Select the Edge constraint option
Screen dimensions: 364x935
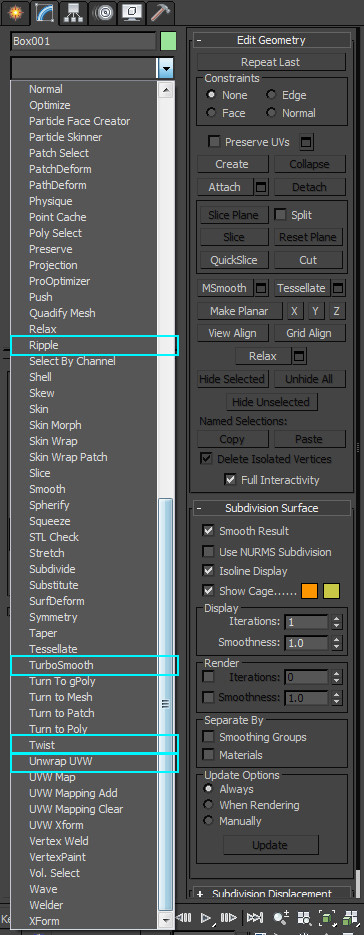coord(272,95)
